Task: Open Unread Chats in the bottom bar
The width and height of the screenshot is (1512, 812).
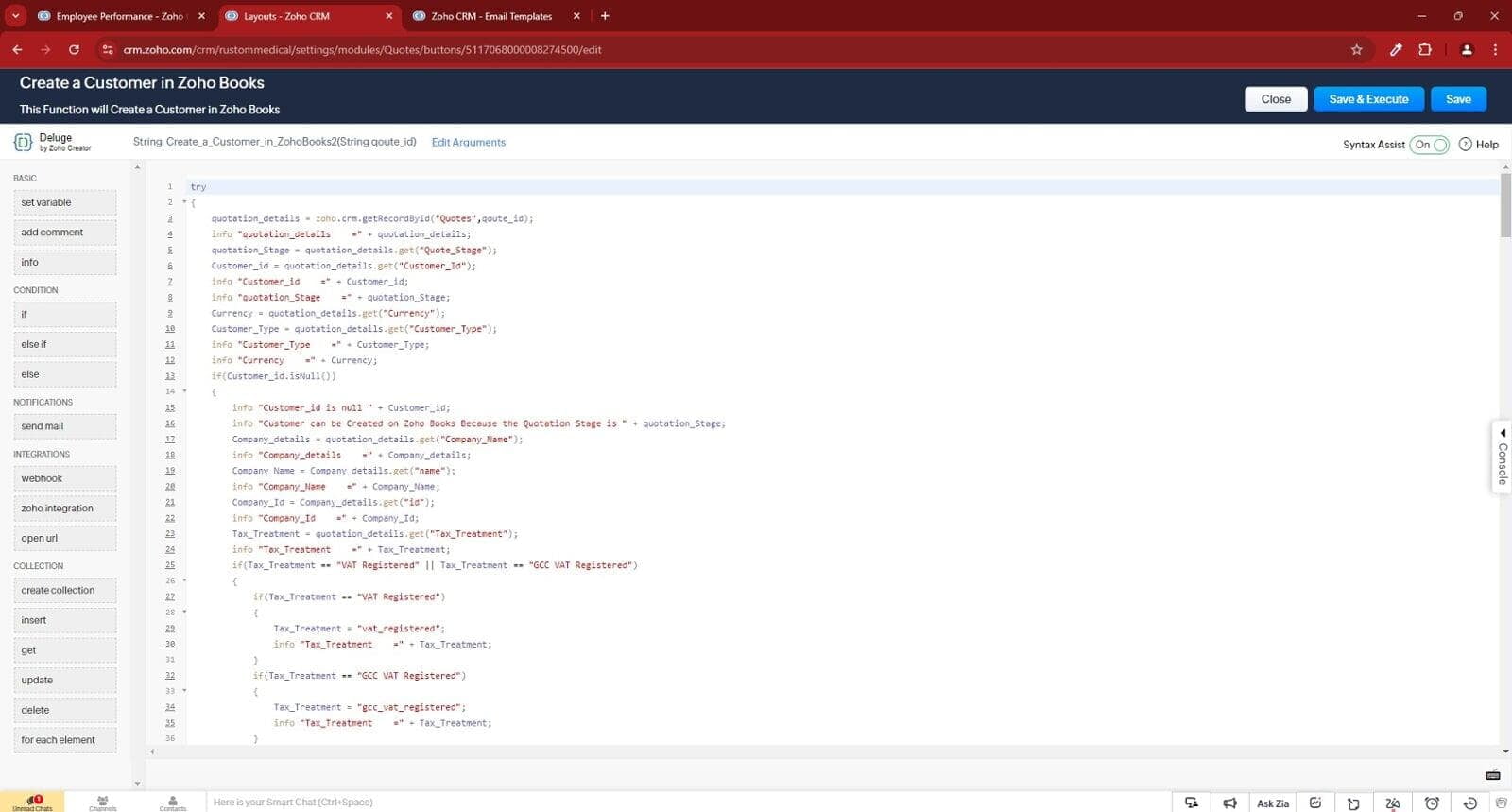Action: (x=33, y=802)
